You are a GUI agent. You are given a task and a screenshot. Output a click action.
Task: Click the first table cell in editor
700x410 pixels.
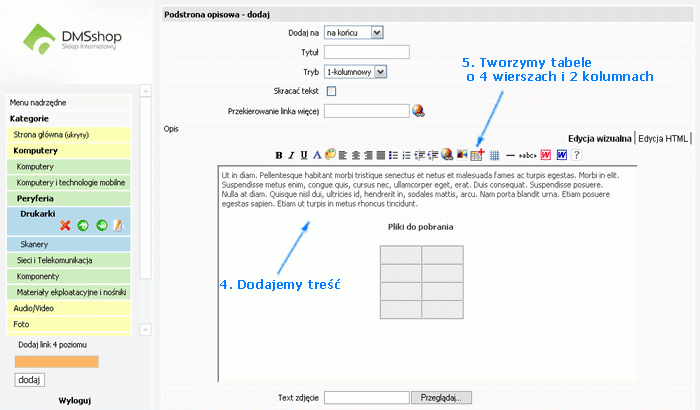pos(400,255)
